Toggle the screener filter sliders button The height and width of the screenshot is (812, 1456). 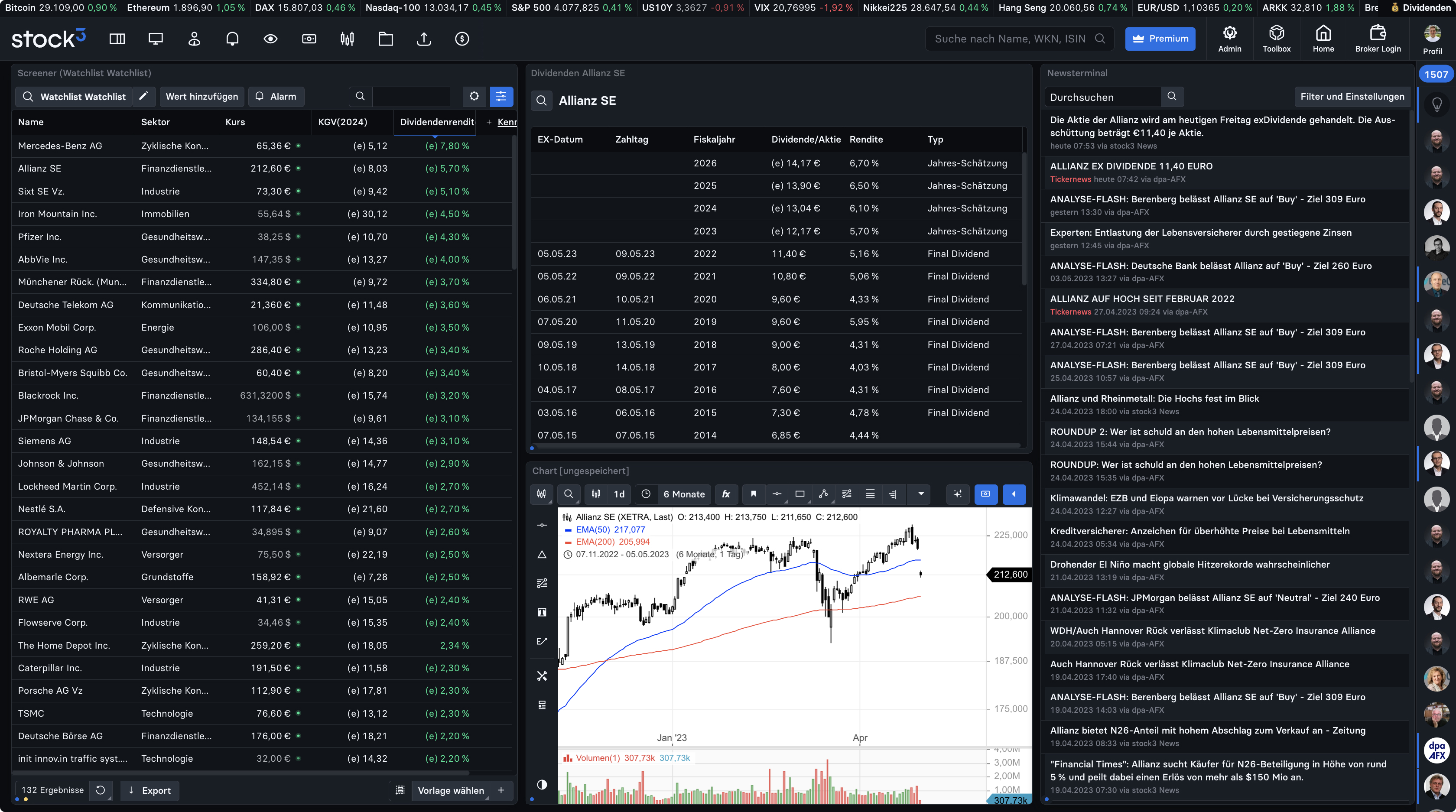click(501, 97)
